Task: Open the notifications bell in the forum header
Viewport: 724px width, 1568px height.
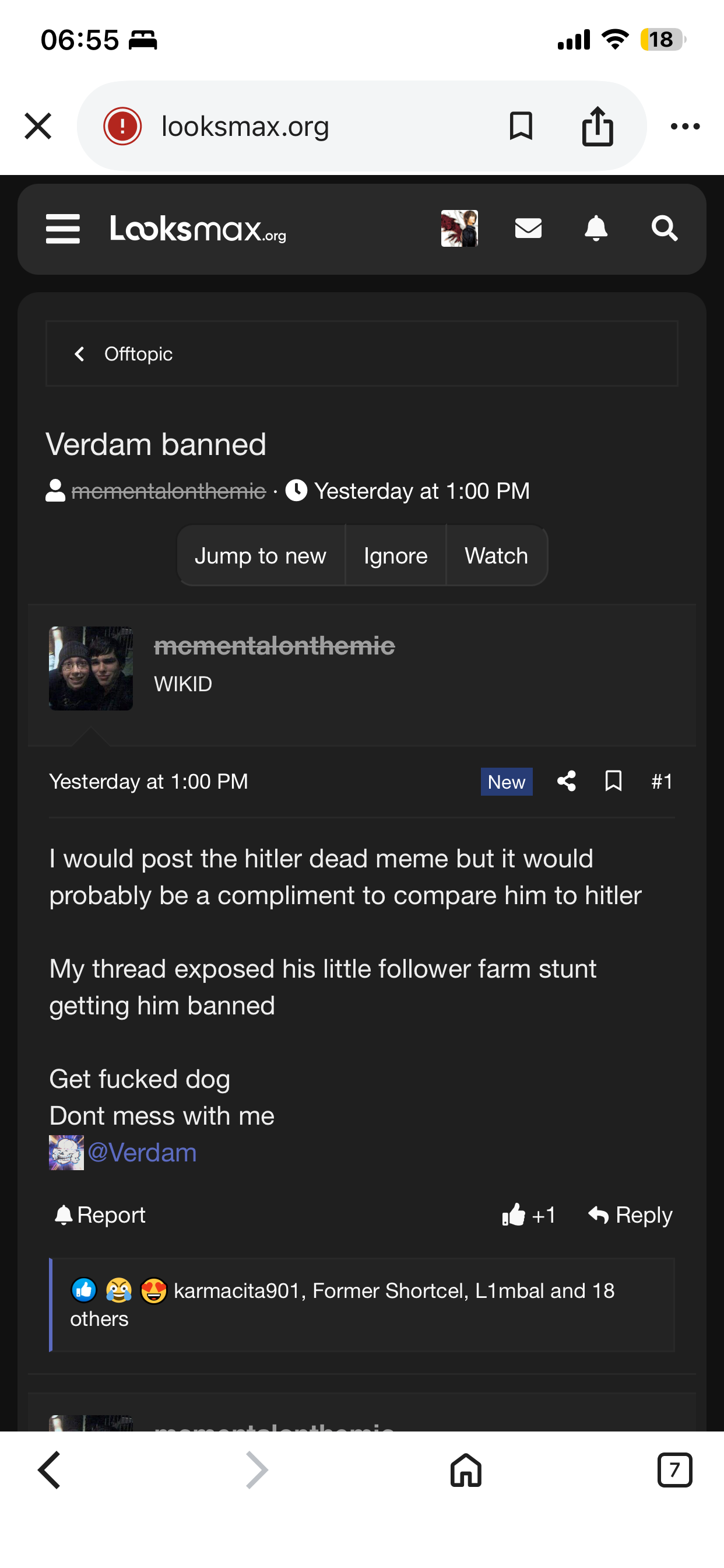Action: pos(596,229)
